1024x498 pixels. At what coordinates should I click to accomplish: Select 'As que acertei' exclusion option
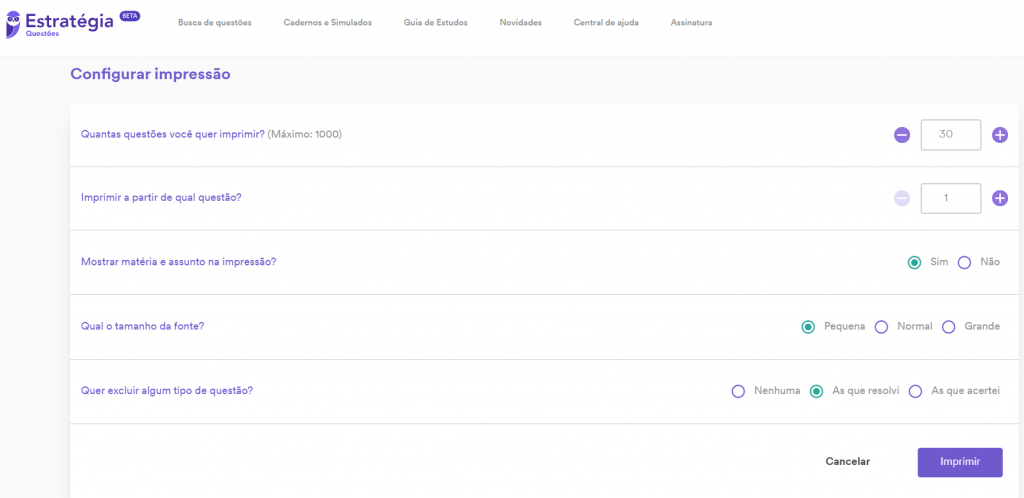(916, 392)
